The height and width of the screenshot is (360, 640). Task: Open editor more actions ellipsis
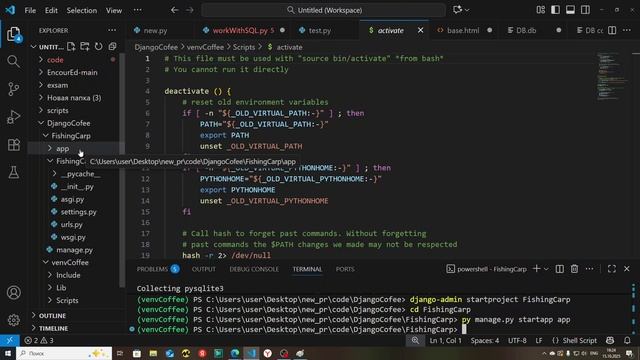click(627, 30)
